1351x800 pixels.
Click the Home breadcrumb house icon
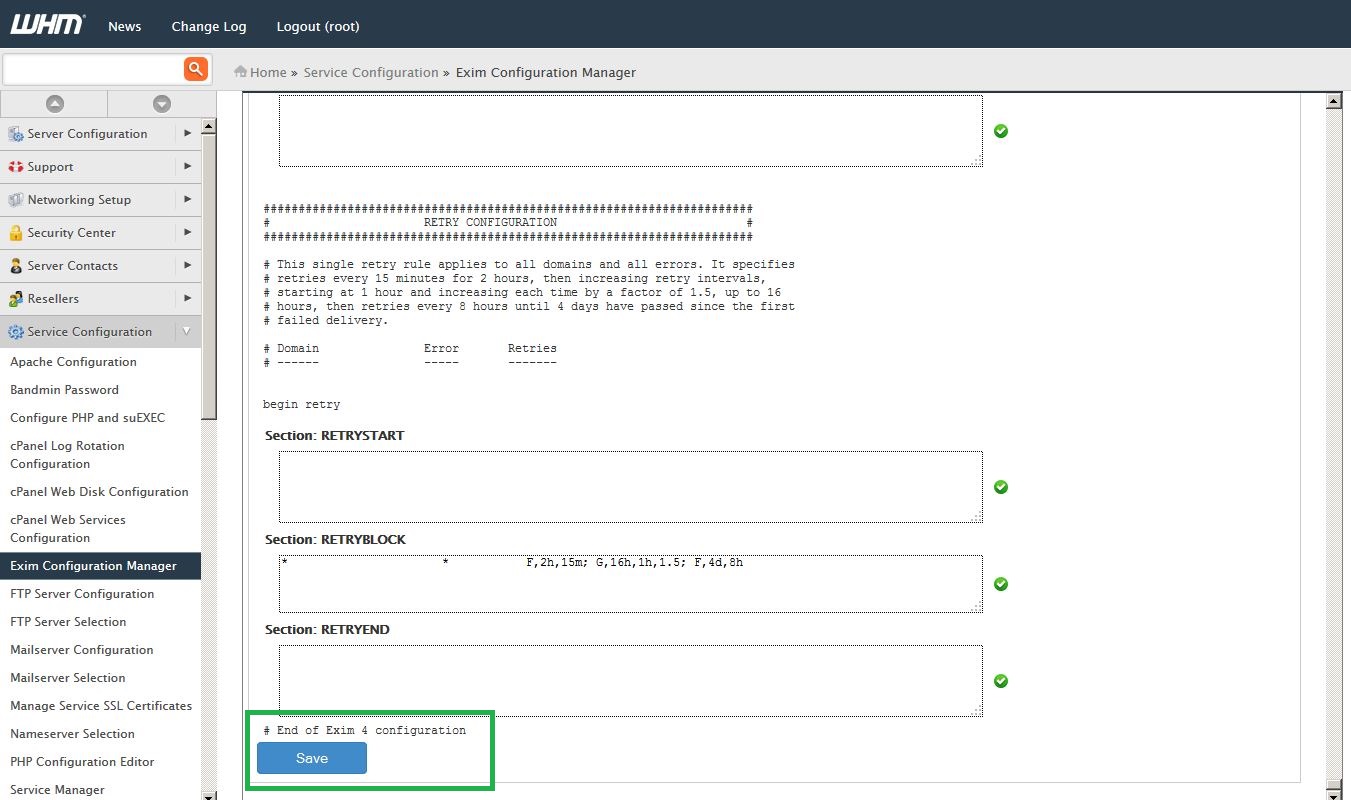click(240, 72)
